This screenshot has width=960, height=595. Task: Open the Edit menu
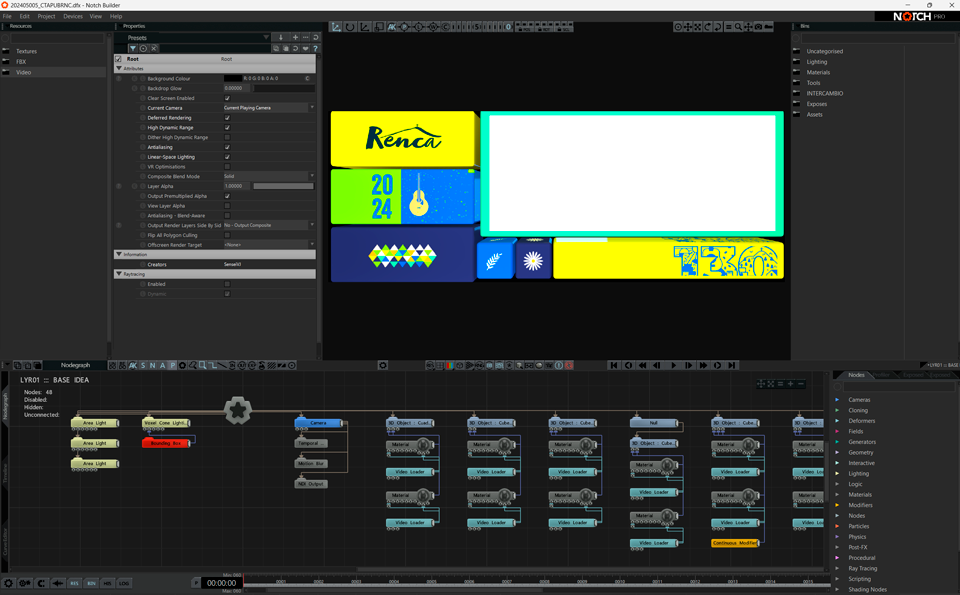coord(24,17)
